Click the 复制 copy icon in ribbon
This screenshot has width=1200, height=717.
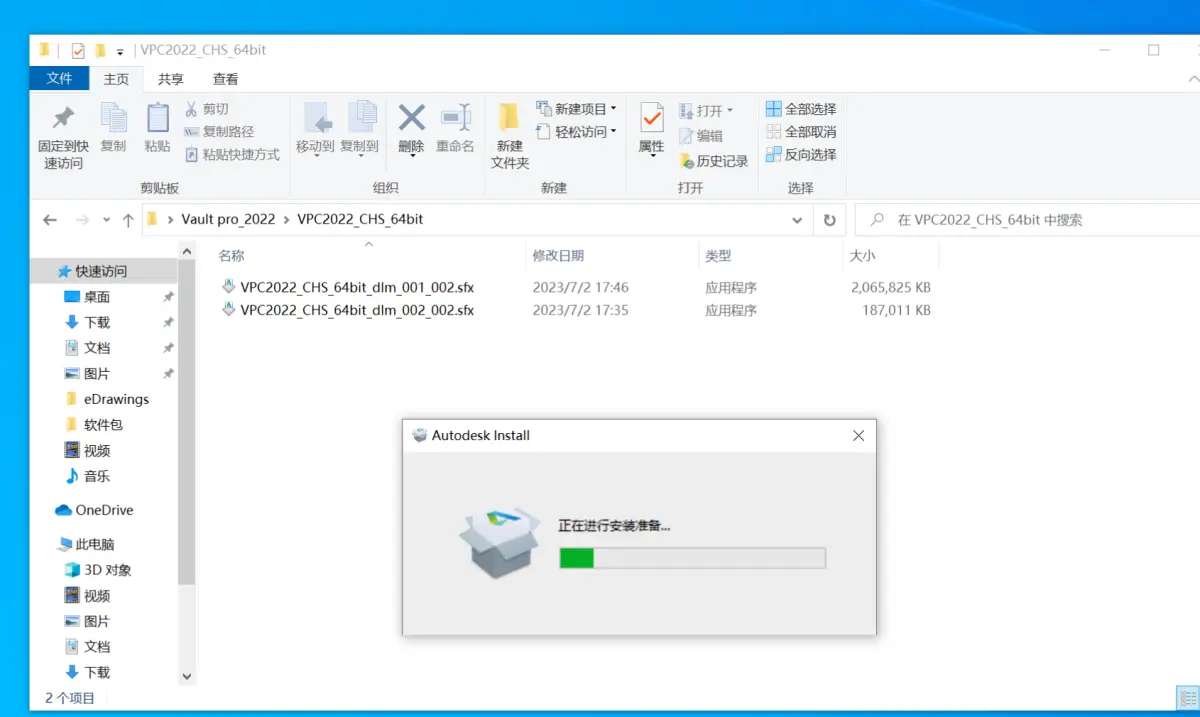[113, 118]
